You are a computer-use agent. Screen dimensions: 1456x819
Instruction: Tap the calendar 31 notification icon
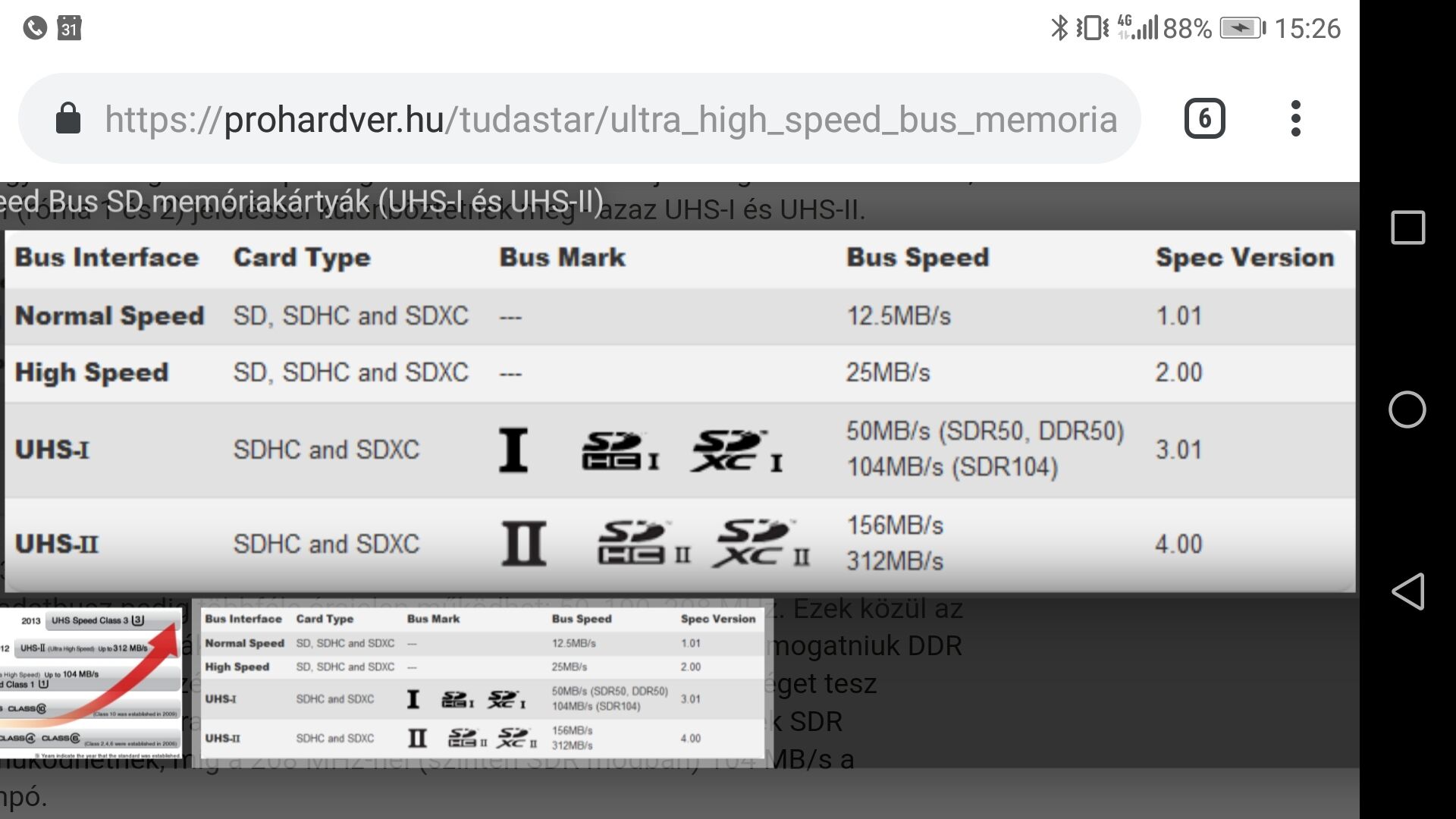coord(69,28)
